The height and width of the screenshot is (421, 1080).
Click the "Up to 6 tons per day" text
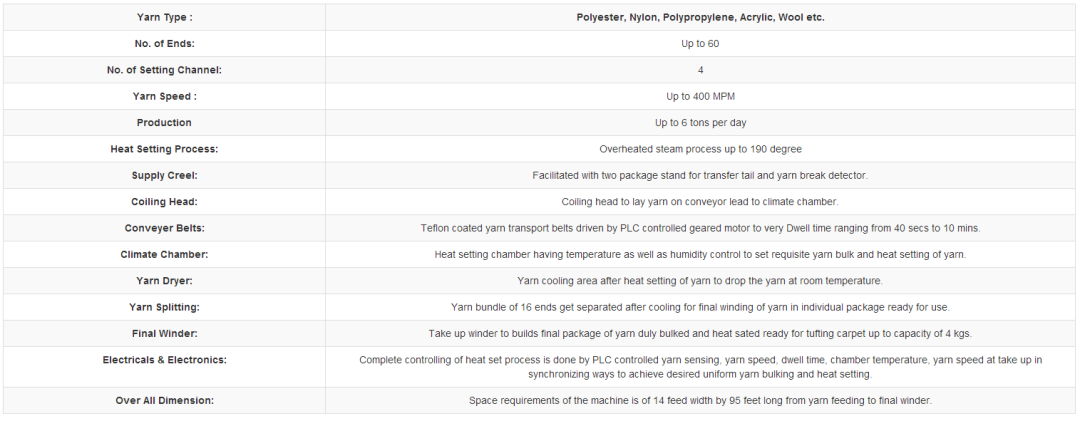pos(700,123)
